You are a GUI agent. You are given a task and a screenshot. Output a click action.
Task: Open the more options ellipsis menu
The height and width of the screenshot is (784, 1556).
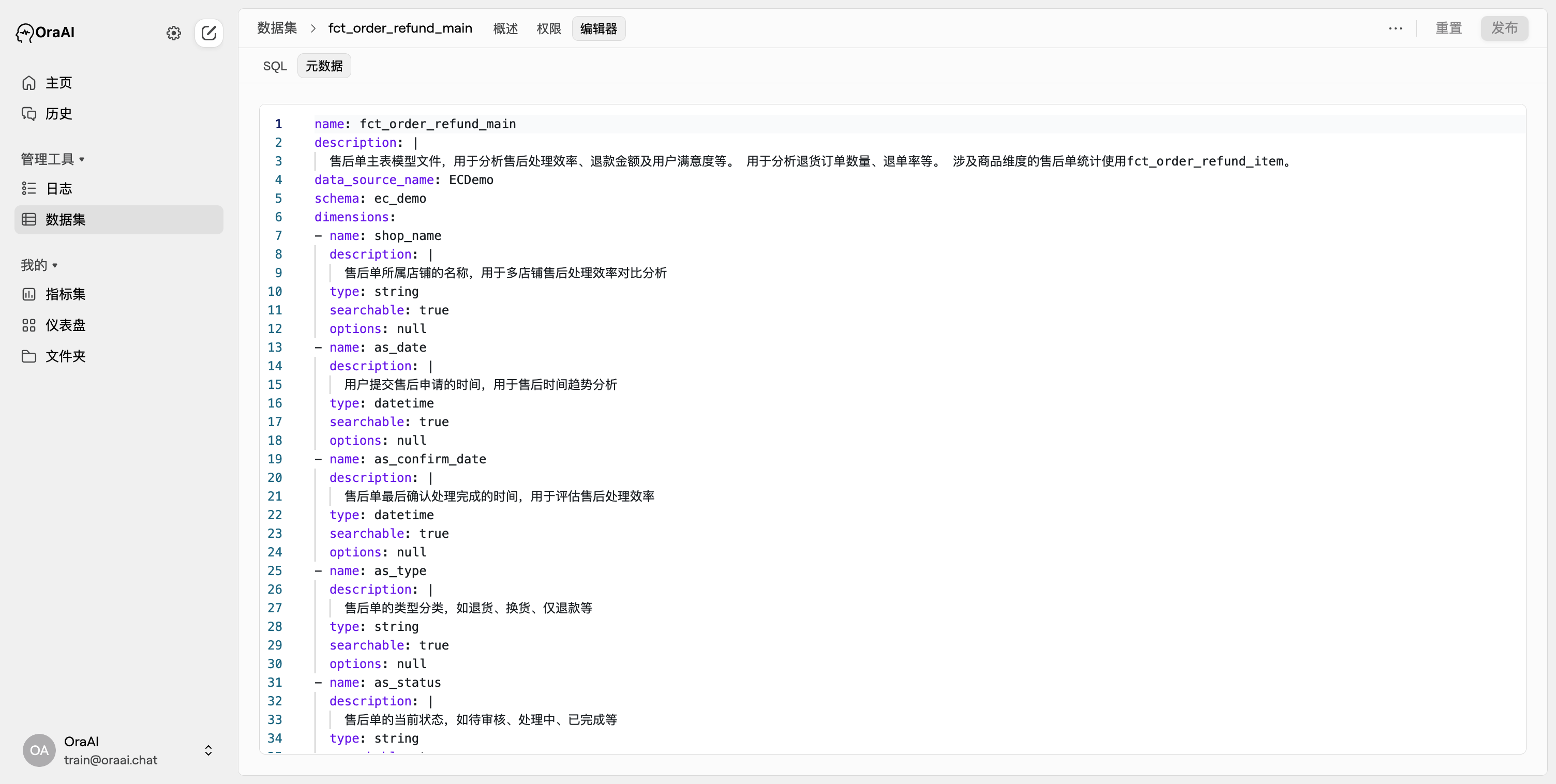1395,28
